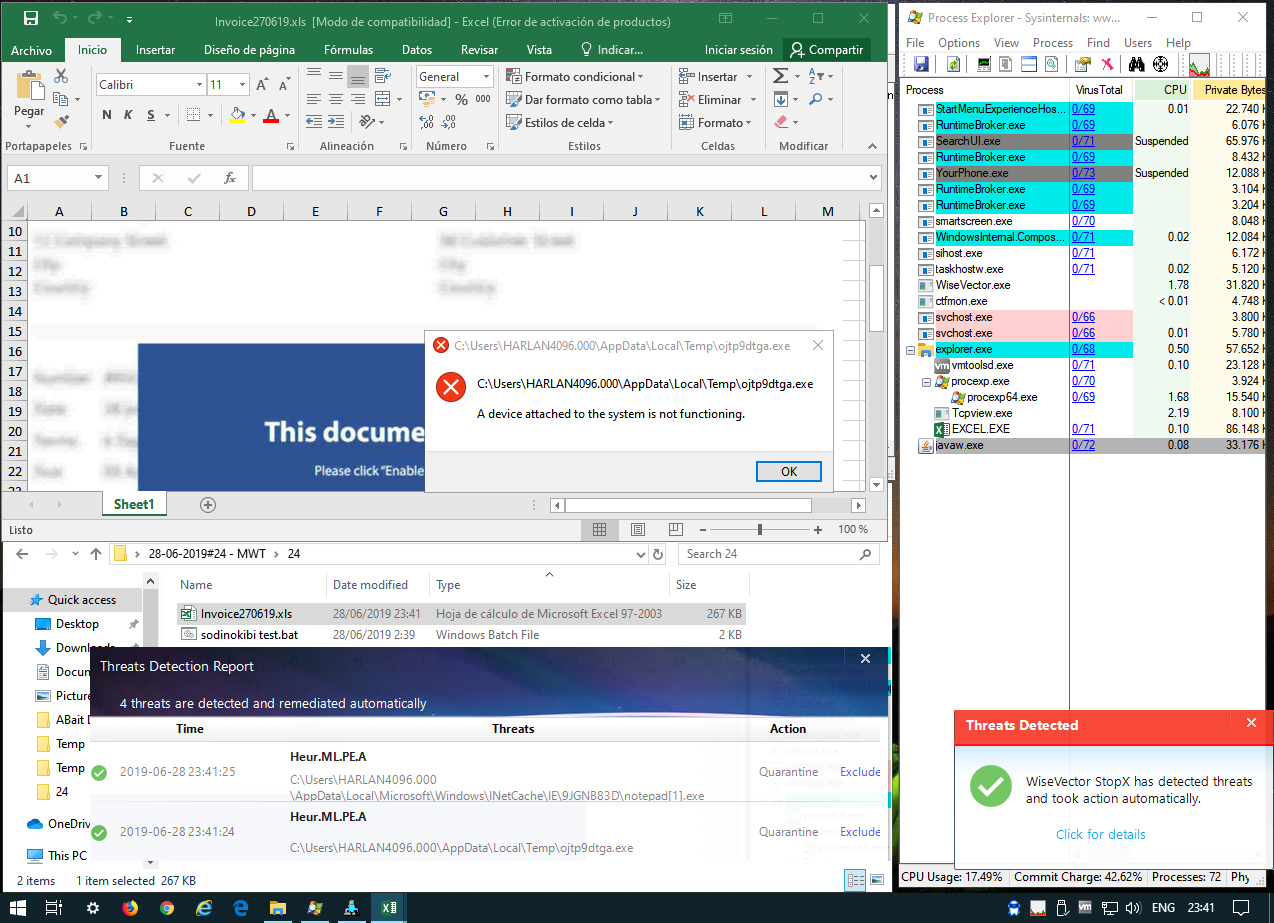Open System Information icon in Process Explorer

pos(984,64)
